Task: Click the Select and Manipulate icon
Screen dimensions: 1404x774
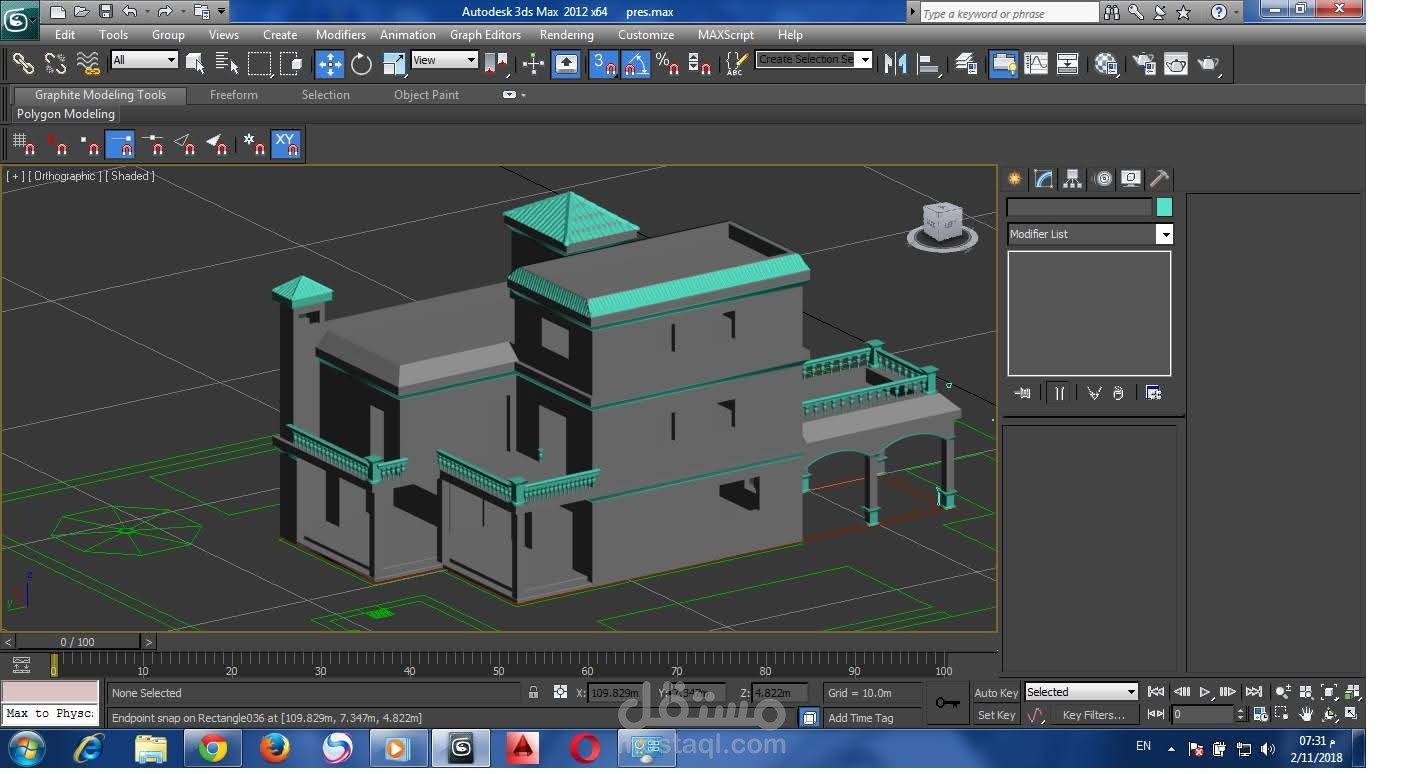Action: coord(533,64)
